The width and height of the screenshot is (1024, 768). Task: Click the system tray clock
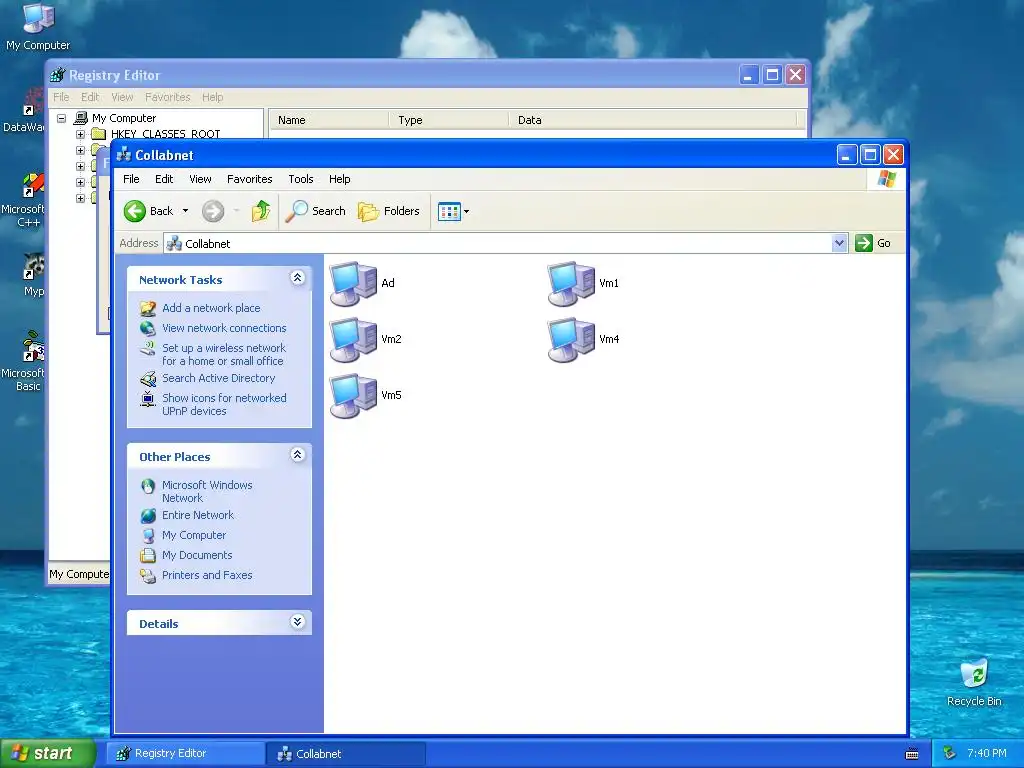click(x=987, y=753)
